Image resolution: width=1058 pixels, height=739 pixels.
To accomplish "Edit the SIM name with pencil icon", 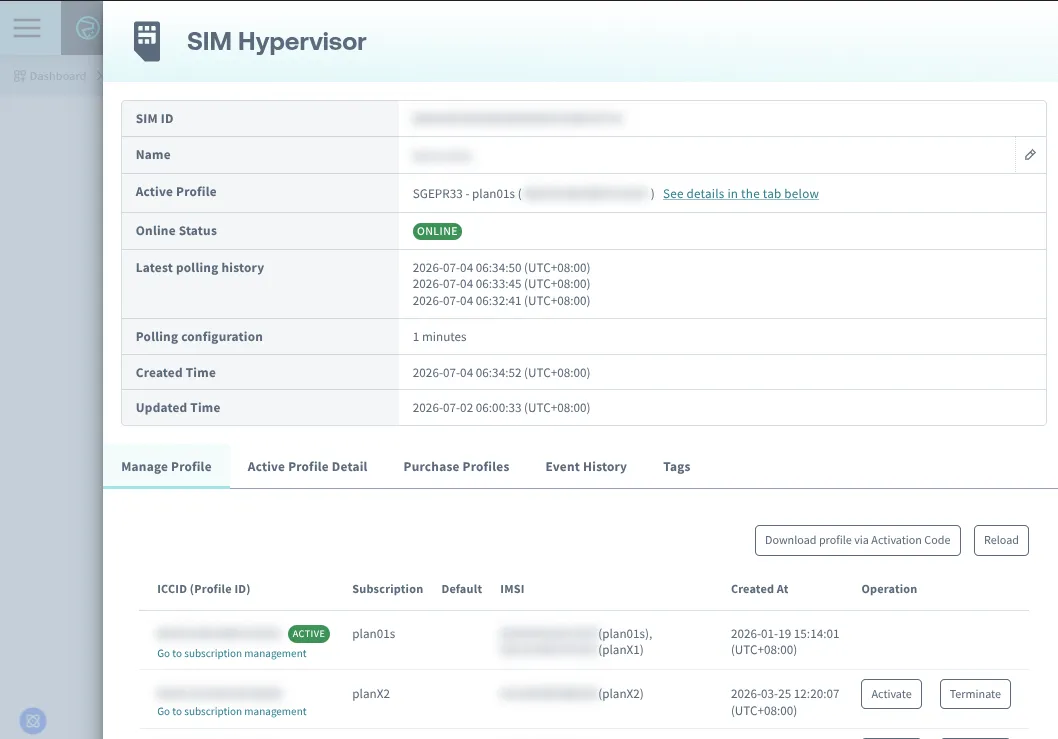I will 1030,155.
